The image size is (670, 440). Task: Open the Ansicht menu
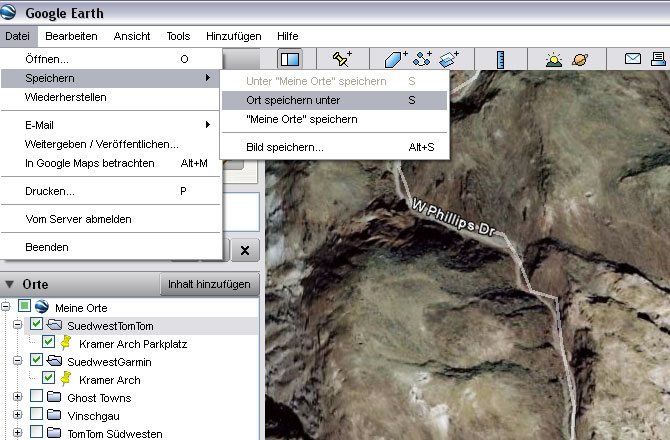132,36
